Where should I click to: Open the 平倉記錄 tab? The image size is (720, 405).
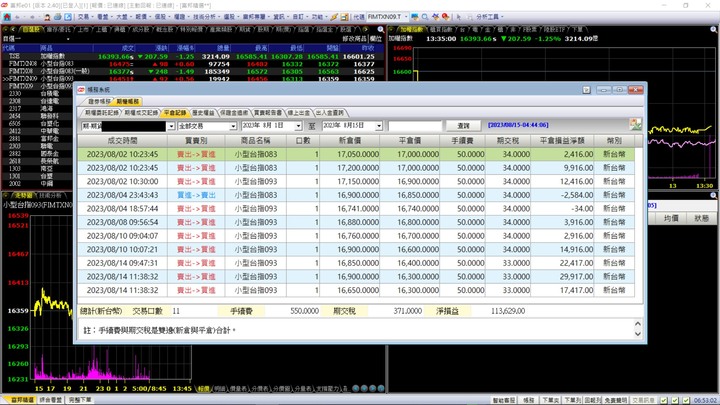pos(175,113)
